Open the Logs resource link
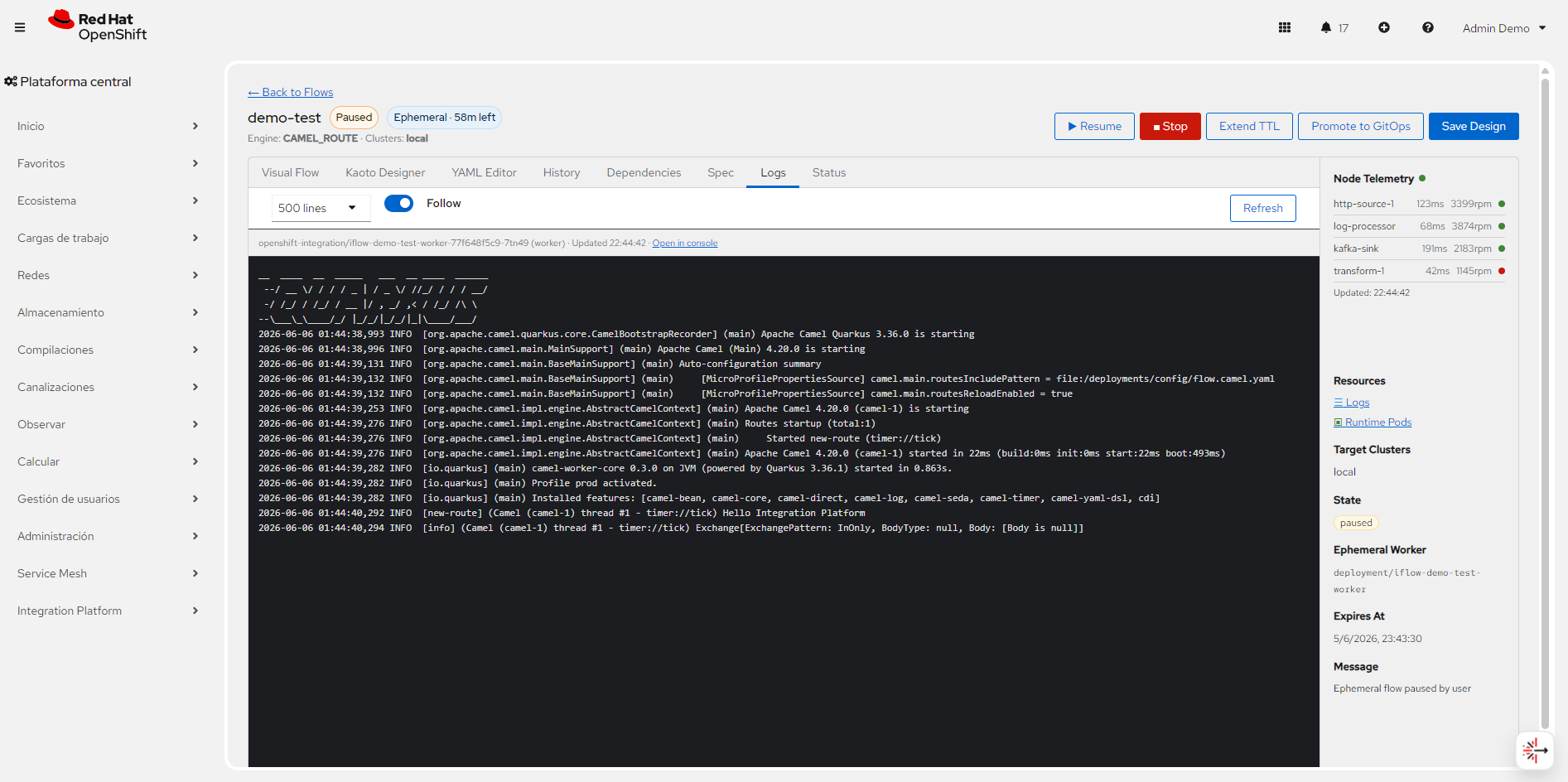The width and height of the screenshot is (1568, 782). [x=1352, y=403]
